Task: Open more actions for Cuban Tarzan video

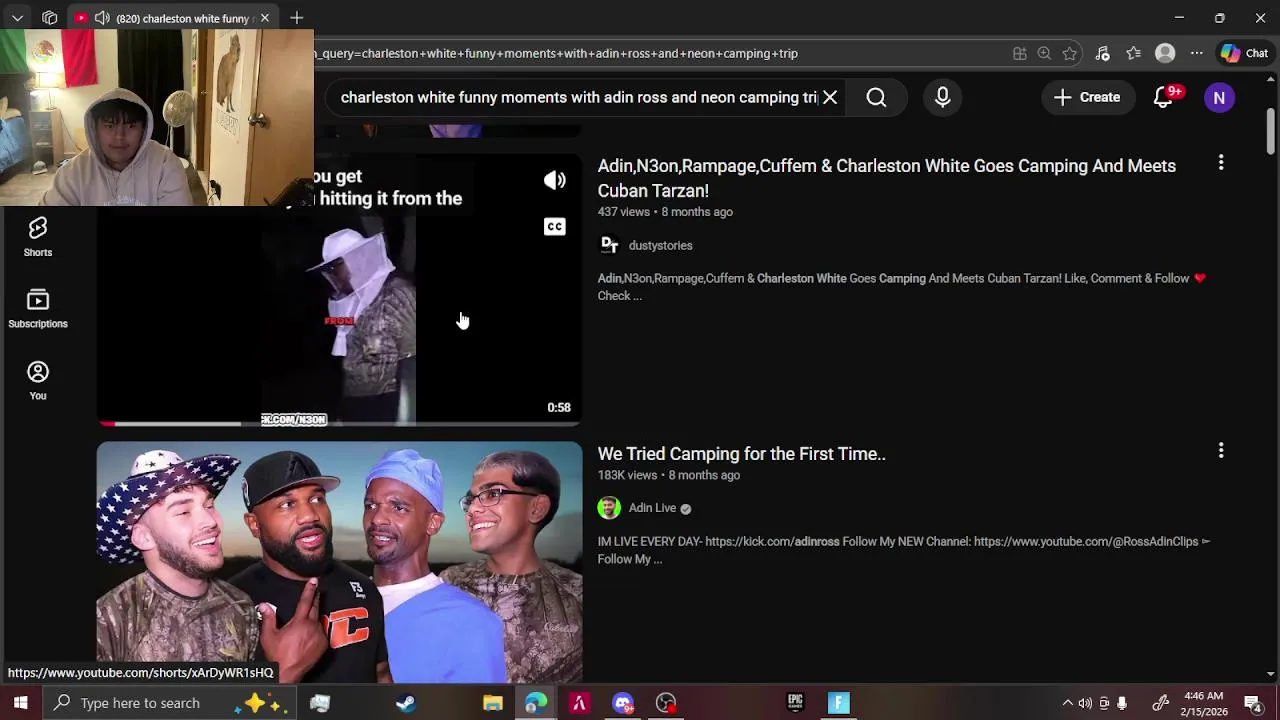Action: coord(1221,162)
